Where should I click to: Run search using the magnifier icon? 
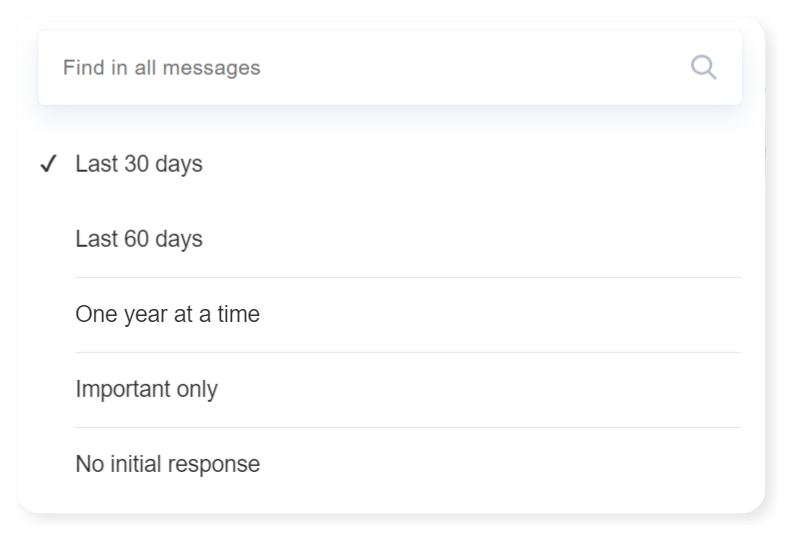coord(703,68)
